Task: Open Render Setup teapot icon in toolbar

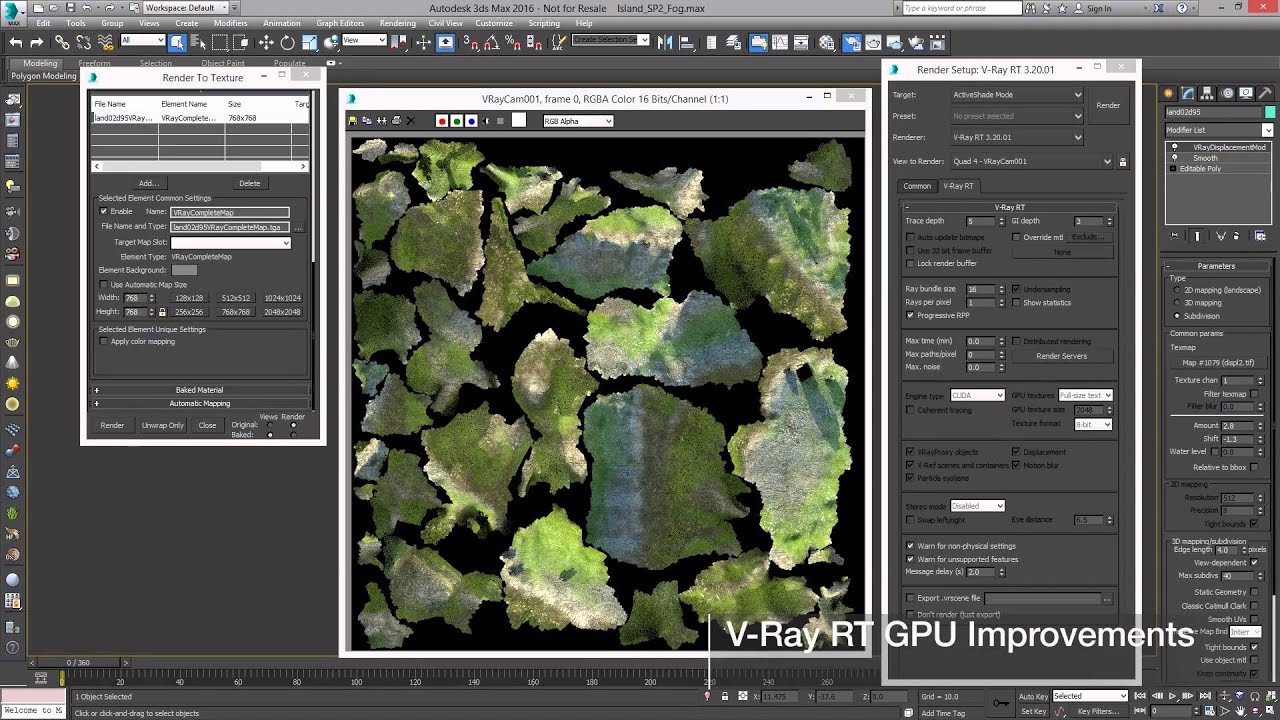Action: (x=851, y=42)
